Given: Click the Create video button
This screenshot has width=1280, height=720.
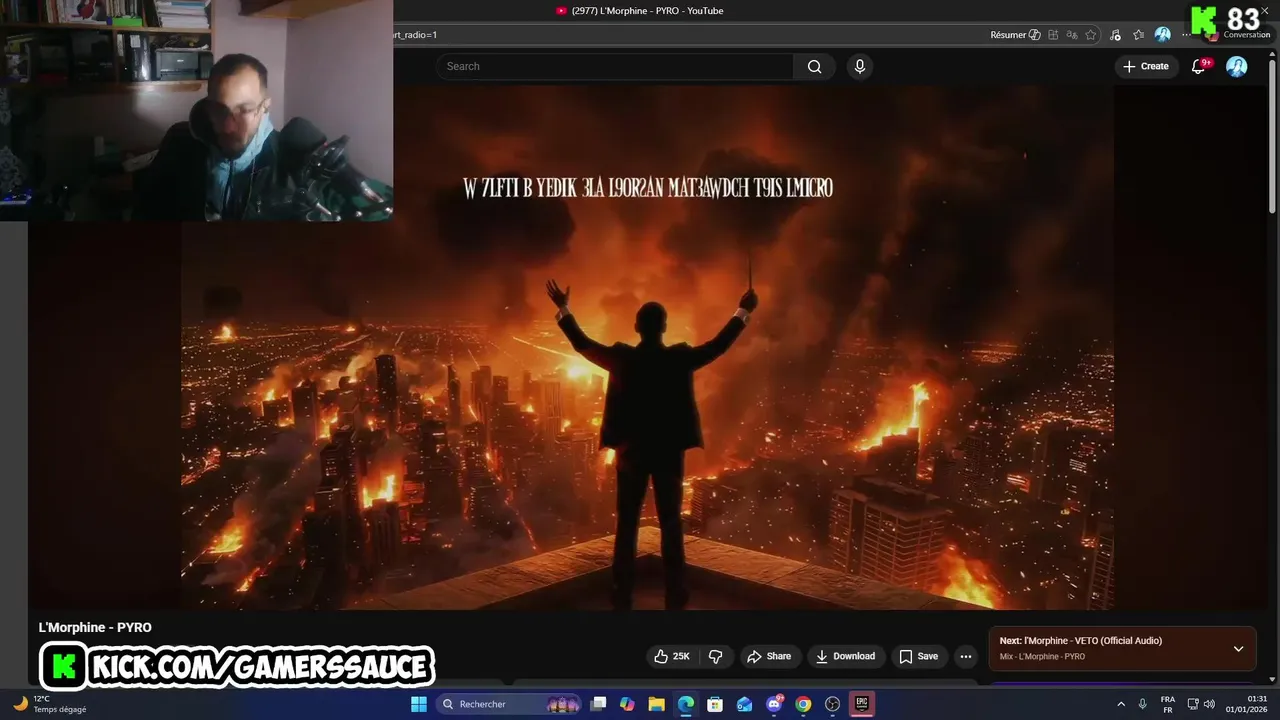Looking at the screenshot, I should pos(1146,66).
